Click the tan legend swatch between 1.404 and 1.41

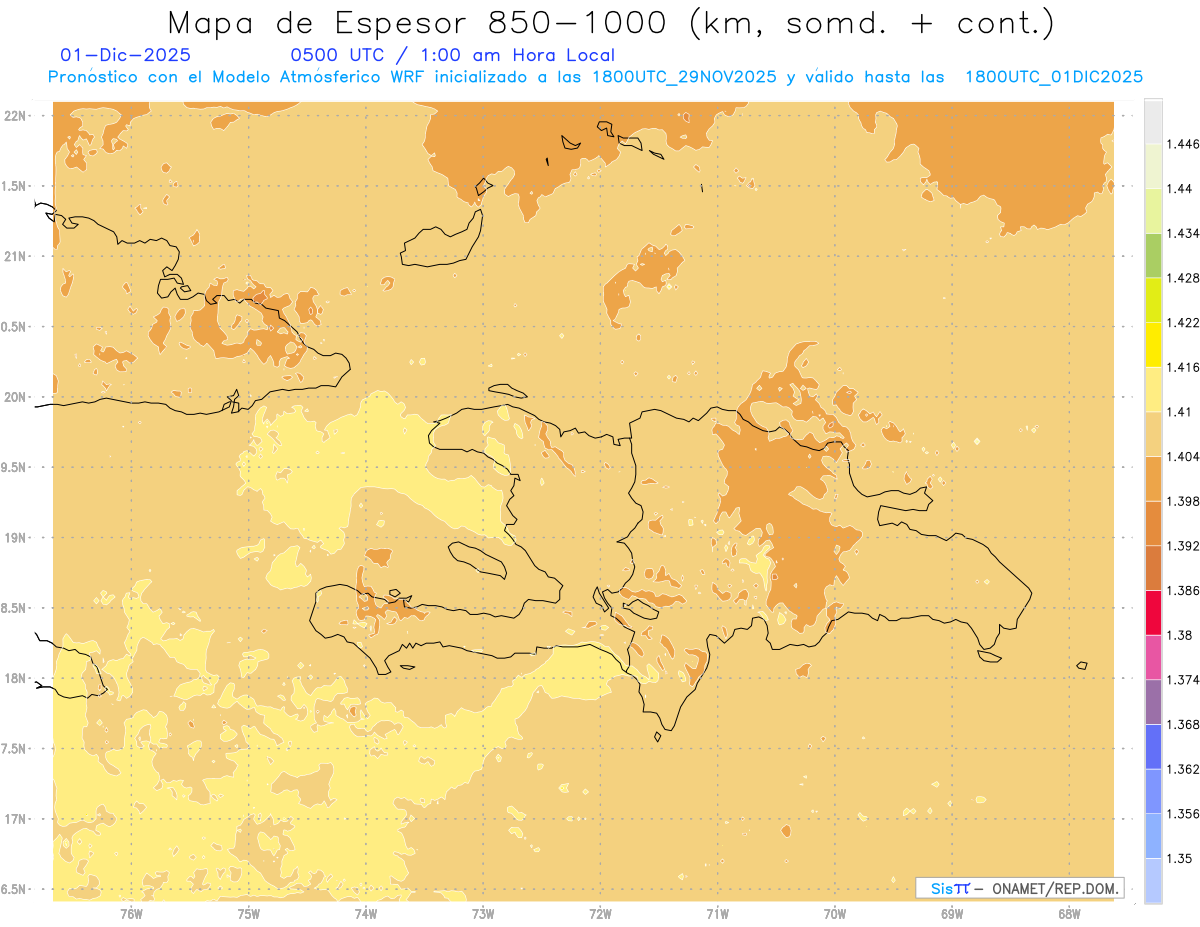click(1153, 434)
